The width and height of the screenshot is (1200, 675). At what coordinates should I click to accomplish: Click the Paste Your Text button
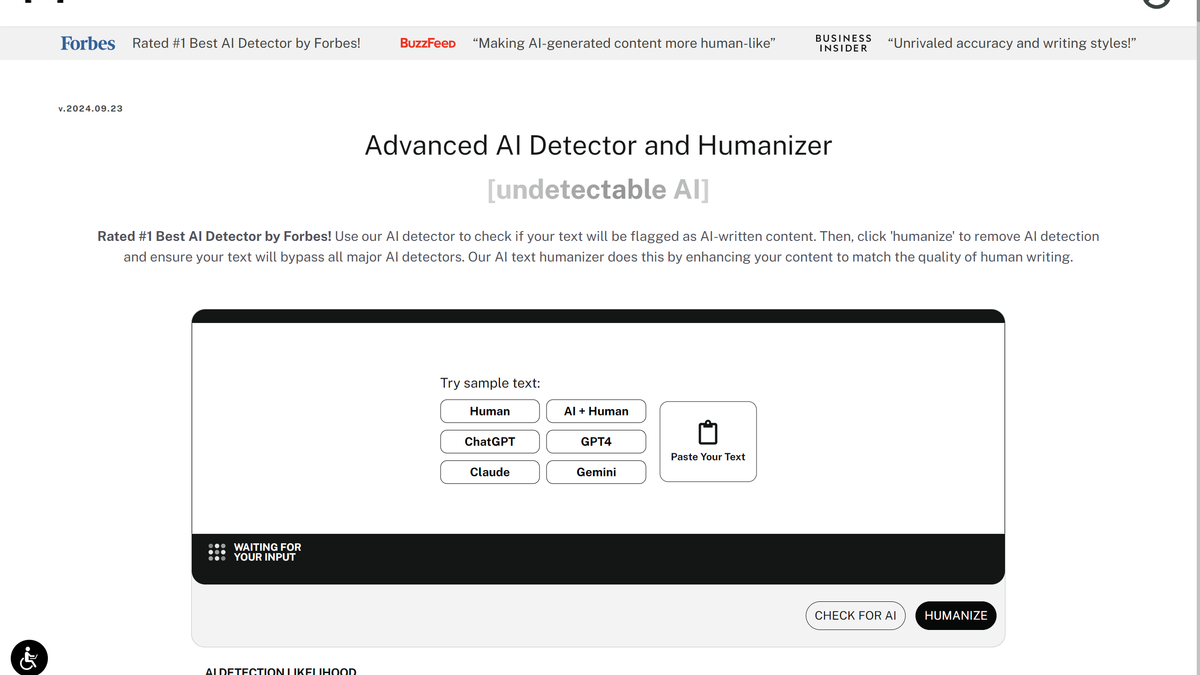coord(708,442)
